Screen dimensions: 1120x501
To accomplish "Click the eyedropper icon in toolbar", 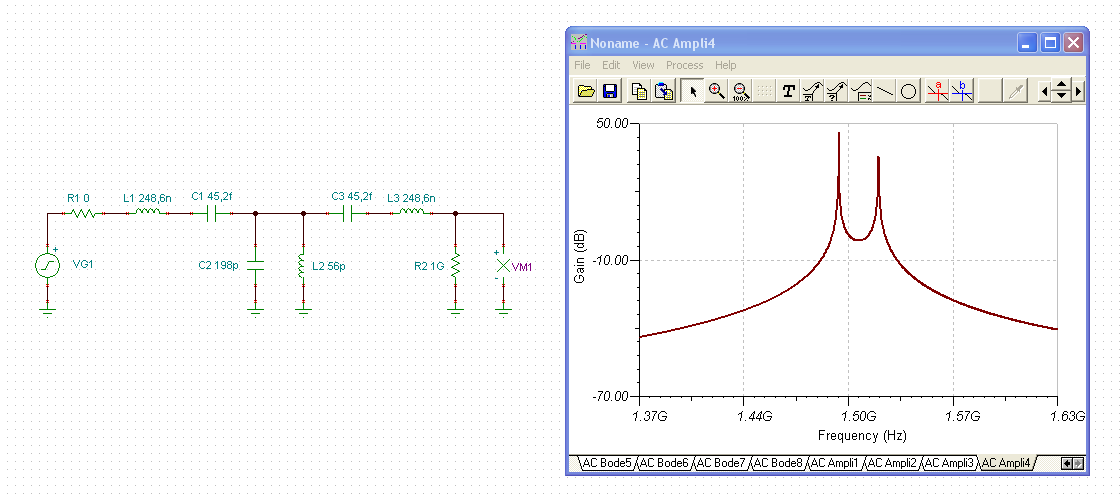I will pos(1015,91).
